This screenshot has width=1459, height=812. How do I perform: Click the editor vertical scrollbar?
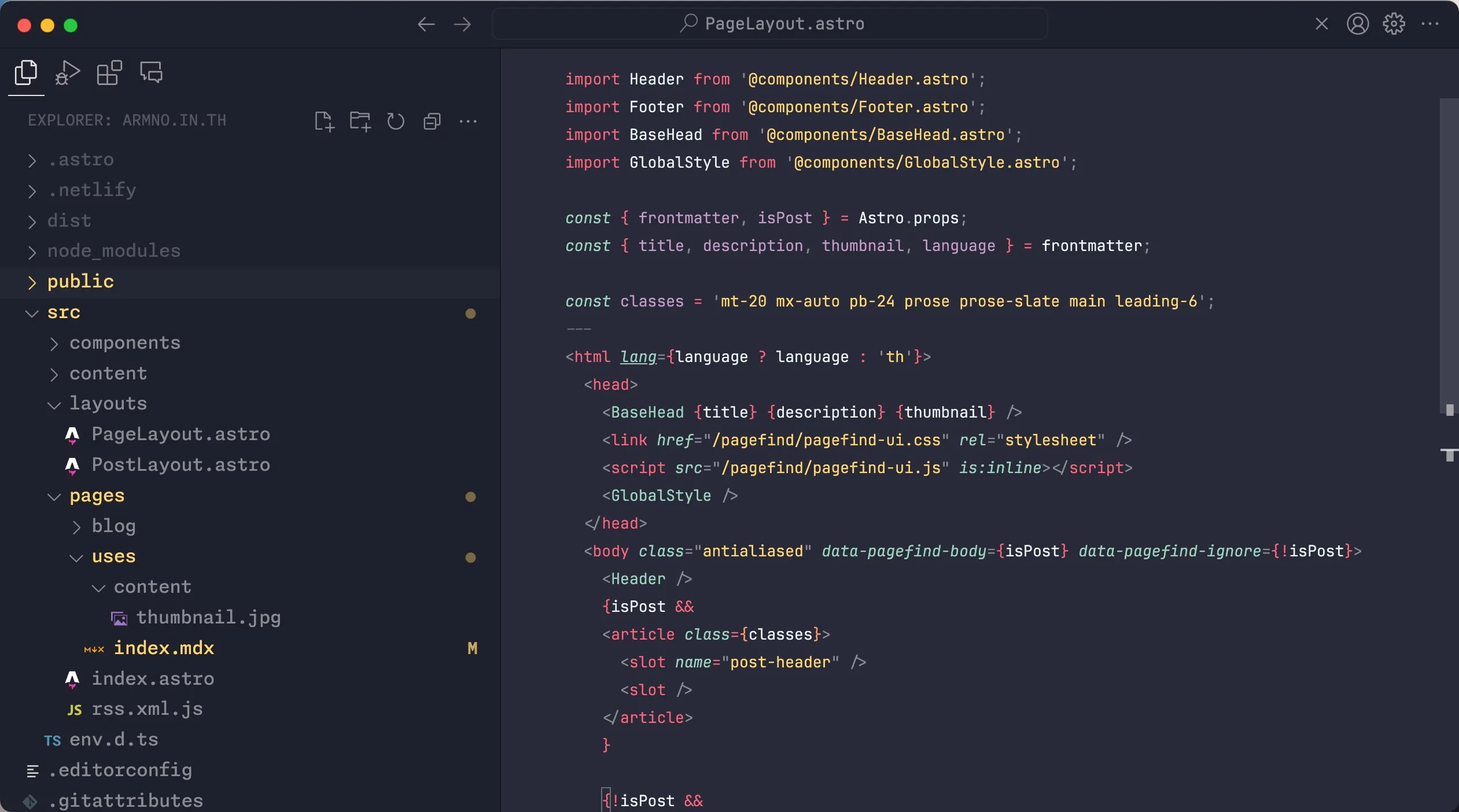[1448, 254]
